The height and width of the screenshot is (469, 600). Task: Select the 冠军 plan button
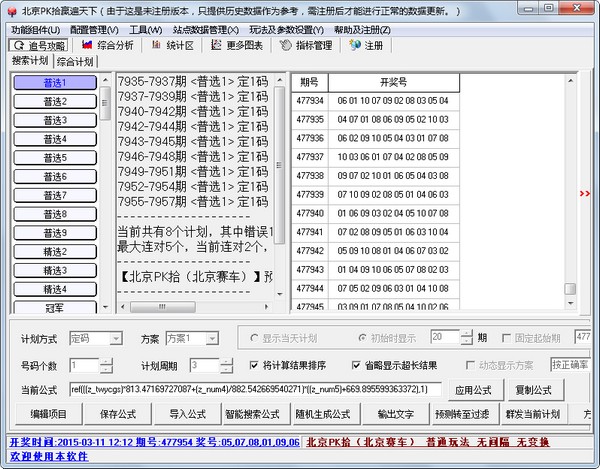pyautogui.click(x=55, y=307)
